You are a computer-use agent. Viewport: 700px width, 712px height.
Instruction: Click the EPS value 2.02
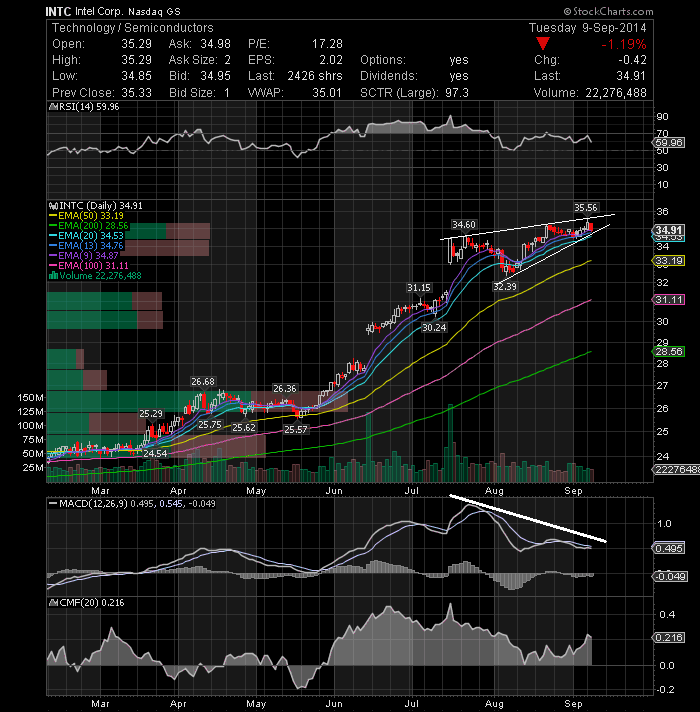point(330,60)
